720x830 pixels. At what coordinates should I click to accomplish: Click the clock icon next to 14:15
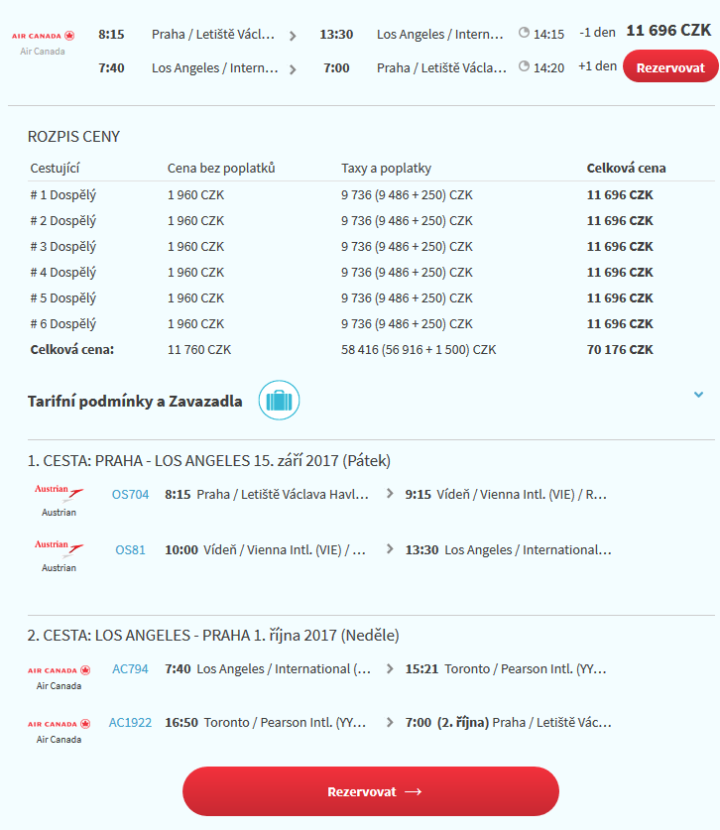click(524, 33)
